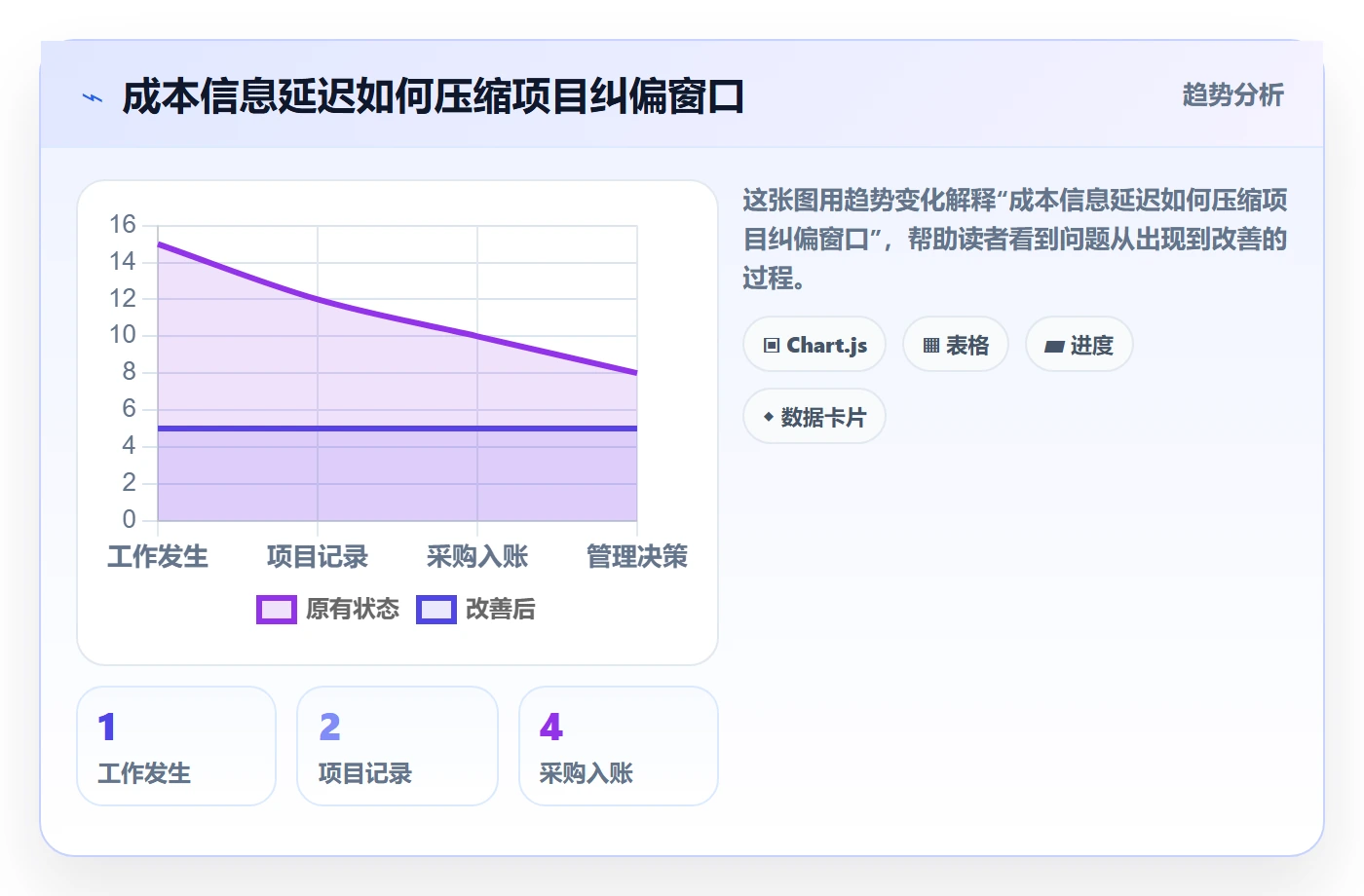The image size is (1364, 896).
Task: Open the card numbered 4 采购入账
Action: pyautogui.click(x=619, y=746)
